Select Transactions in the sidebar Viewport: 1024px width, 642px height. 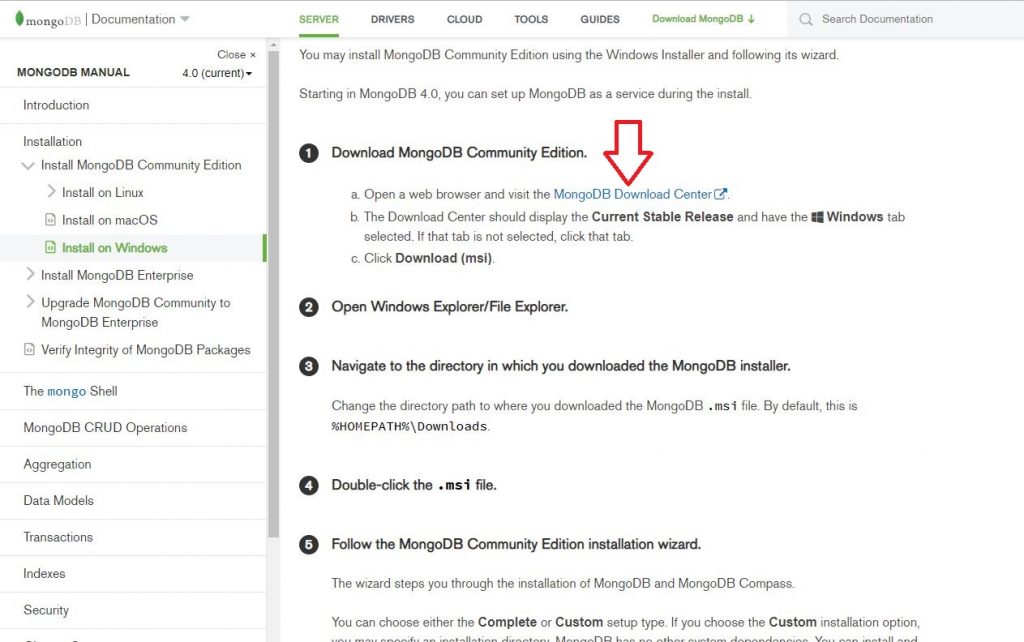(57, 537)
